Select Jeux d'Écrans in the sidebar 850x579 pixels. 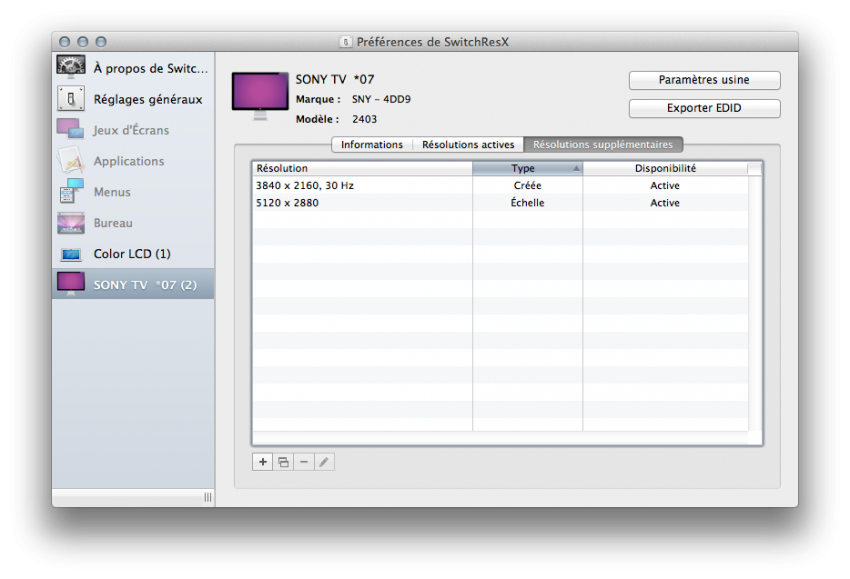[133, 130]
